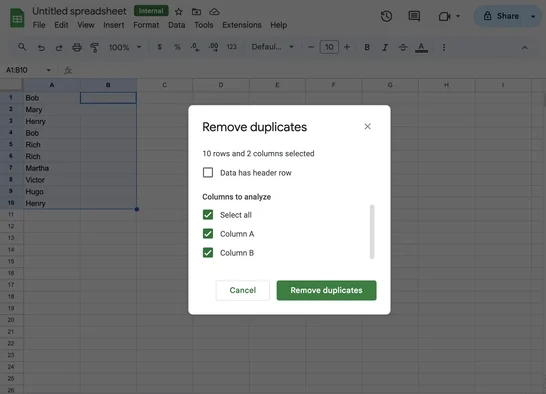Increase decimal places
Viewport: 546px width, 394px height.
[213, 47]
